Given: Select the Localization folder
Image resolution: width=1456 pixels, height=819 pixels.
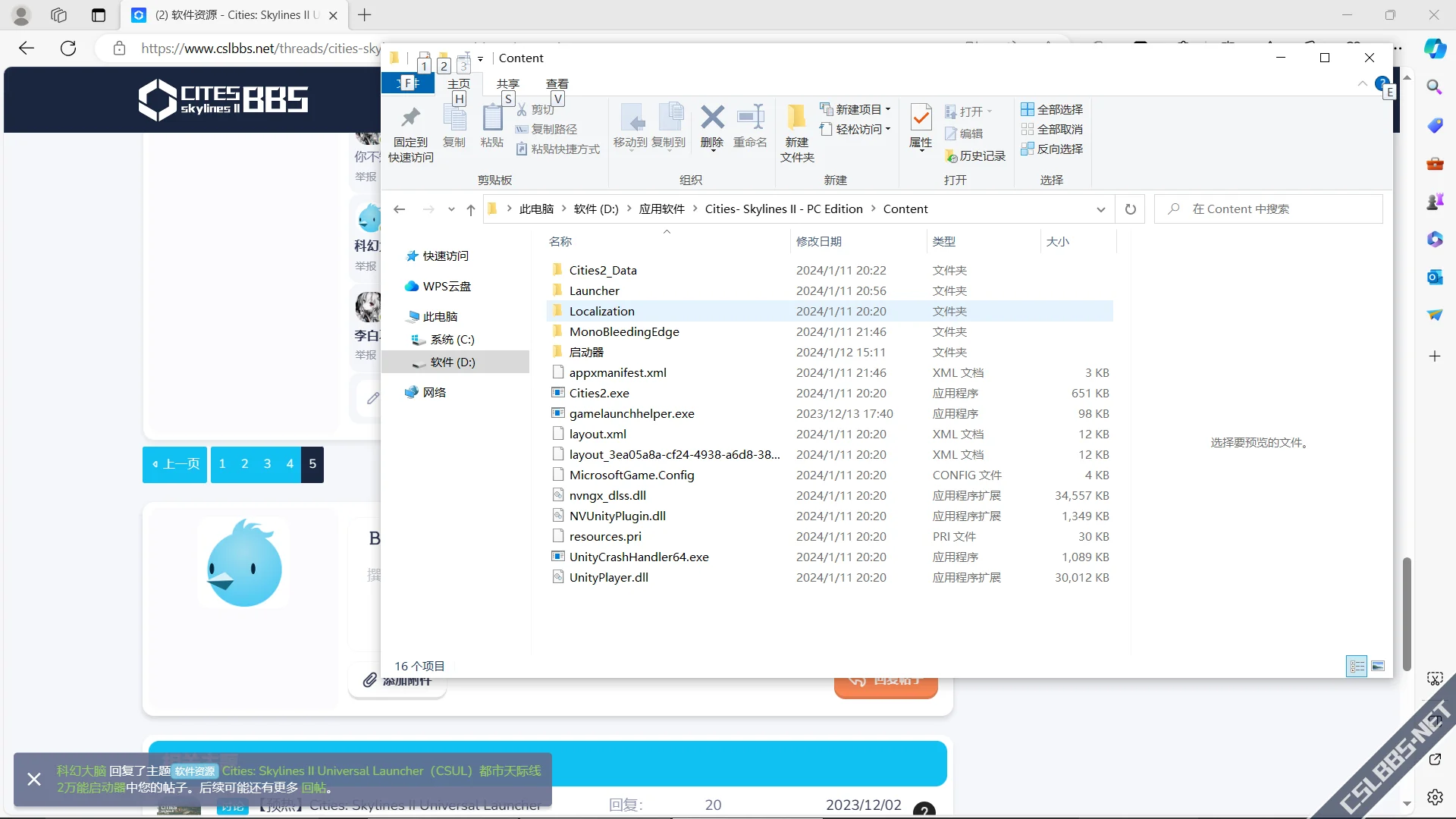Looking at the screenshot, I should click(830, 312).
